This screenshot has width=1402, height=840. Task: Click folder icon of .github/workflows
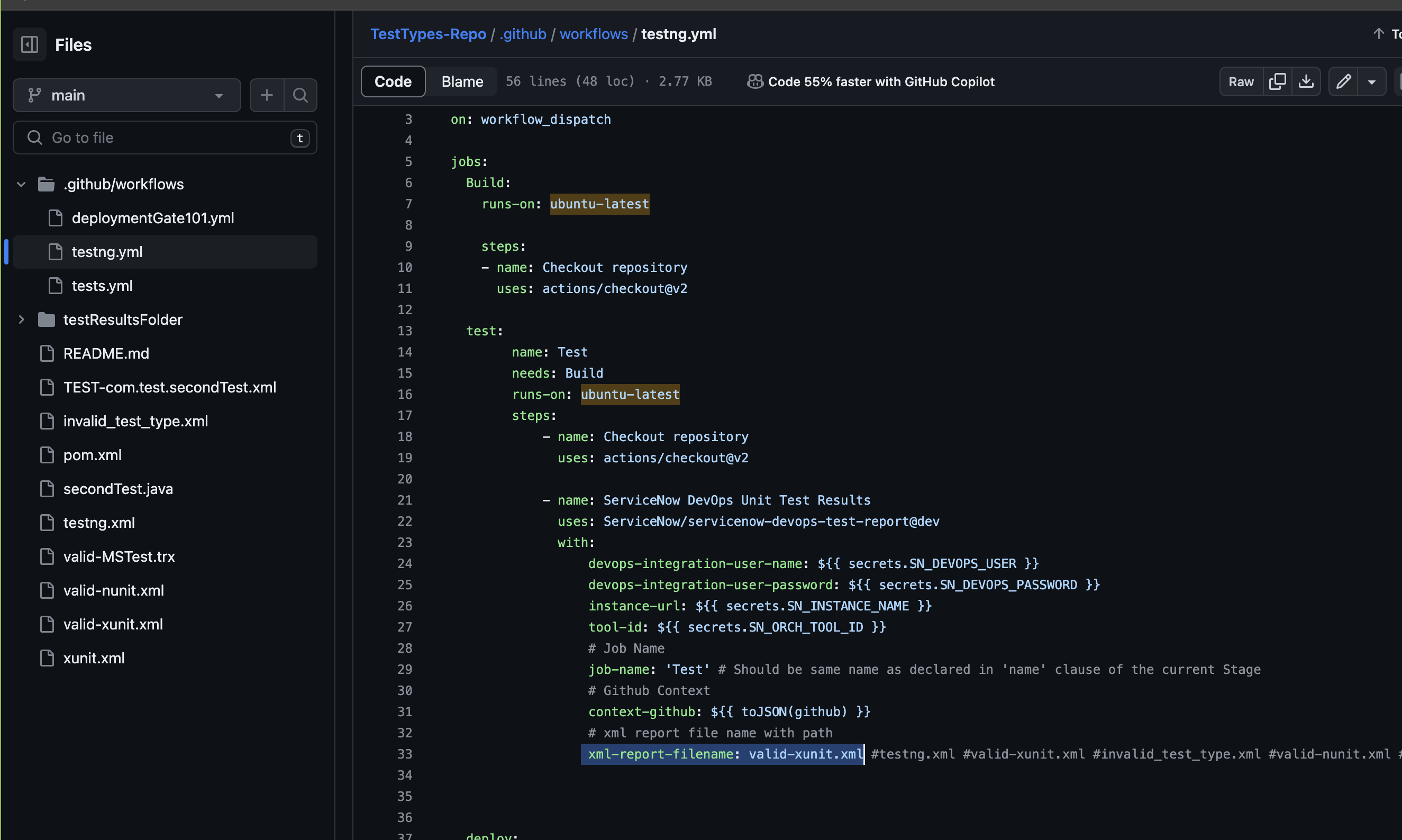47,184
